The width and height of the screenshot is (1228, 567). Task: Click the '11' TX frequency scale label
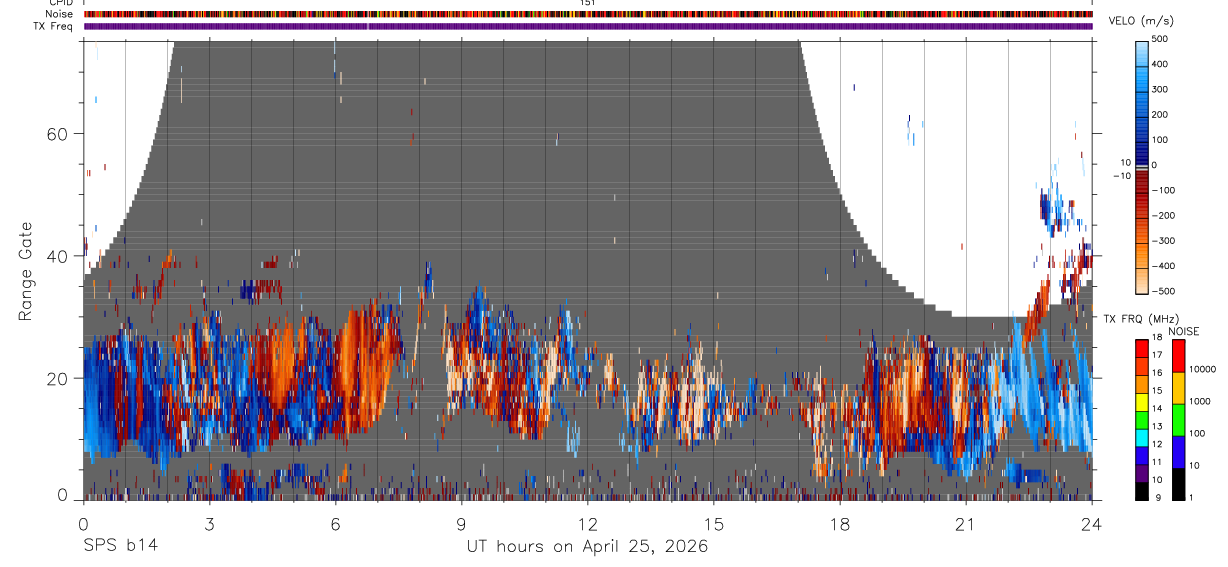[x=1158, y=463]
